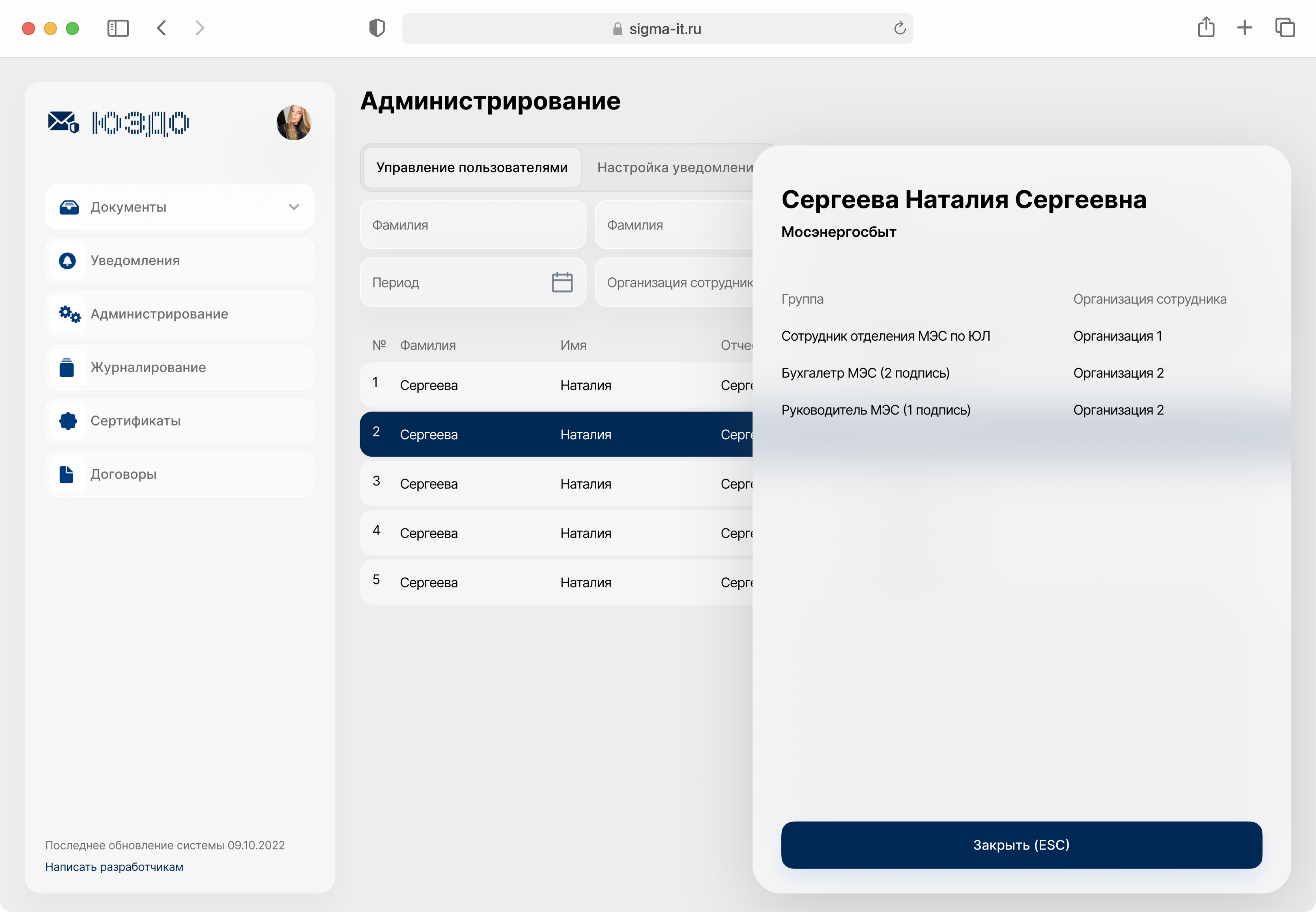
Task: Click the Администрирование gears icon
Action: point(69,314)
